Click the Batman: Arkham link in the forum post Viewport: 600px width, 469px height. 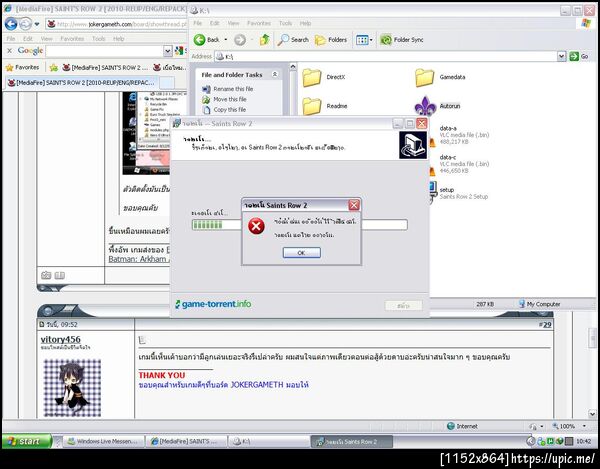(139, 259)
